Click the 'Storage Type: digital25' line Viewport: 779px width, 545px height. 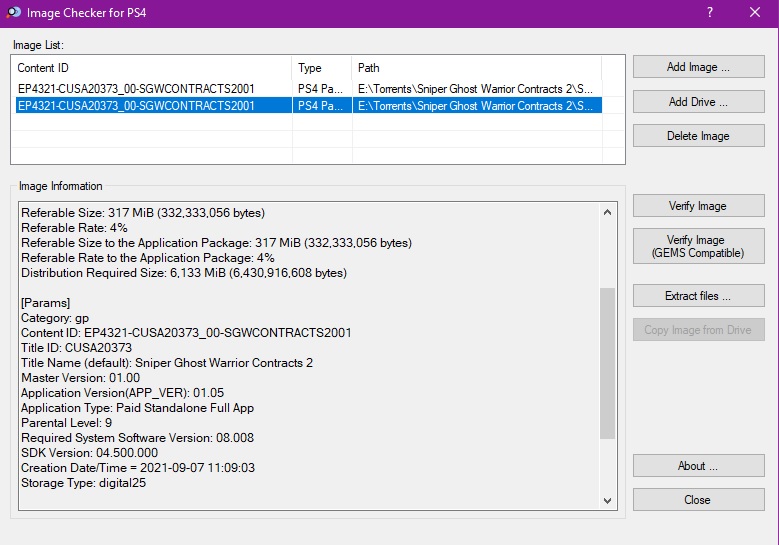83,482
